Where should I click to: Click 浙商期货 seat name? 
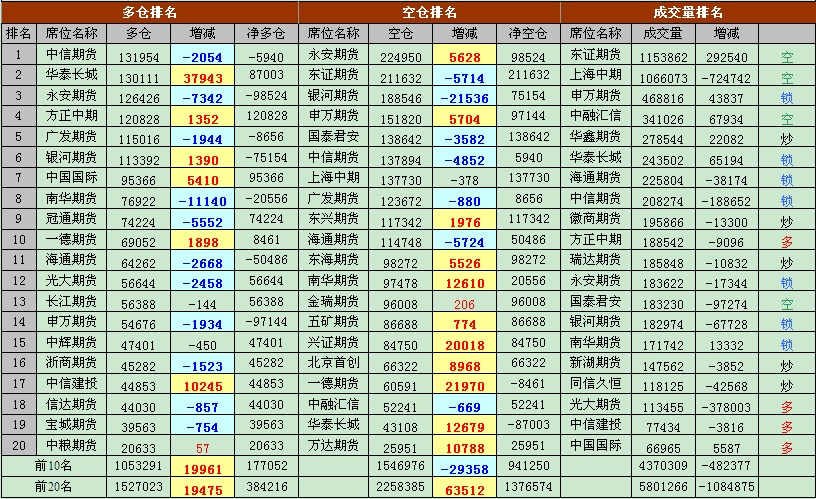click(71, 363)
